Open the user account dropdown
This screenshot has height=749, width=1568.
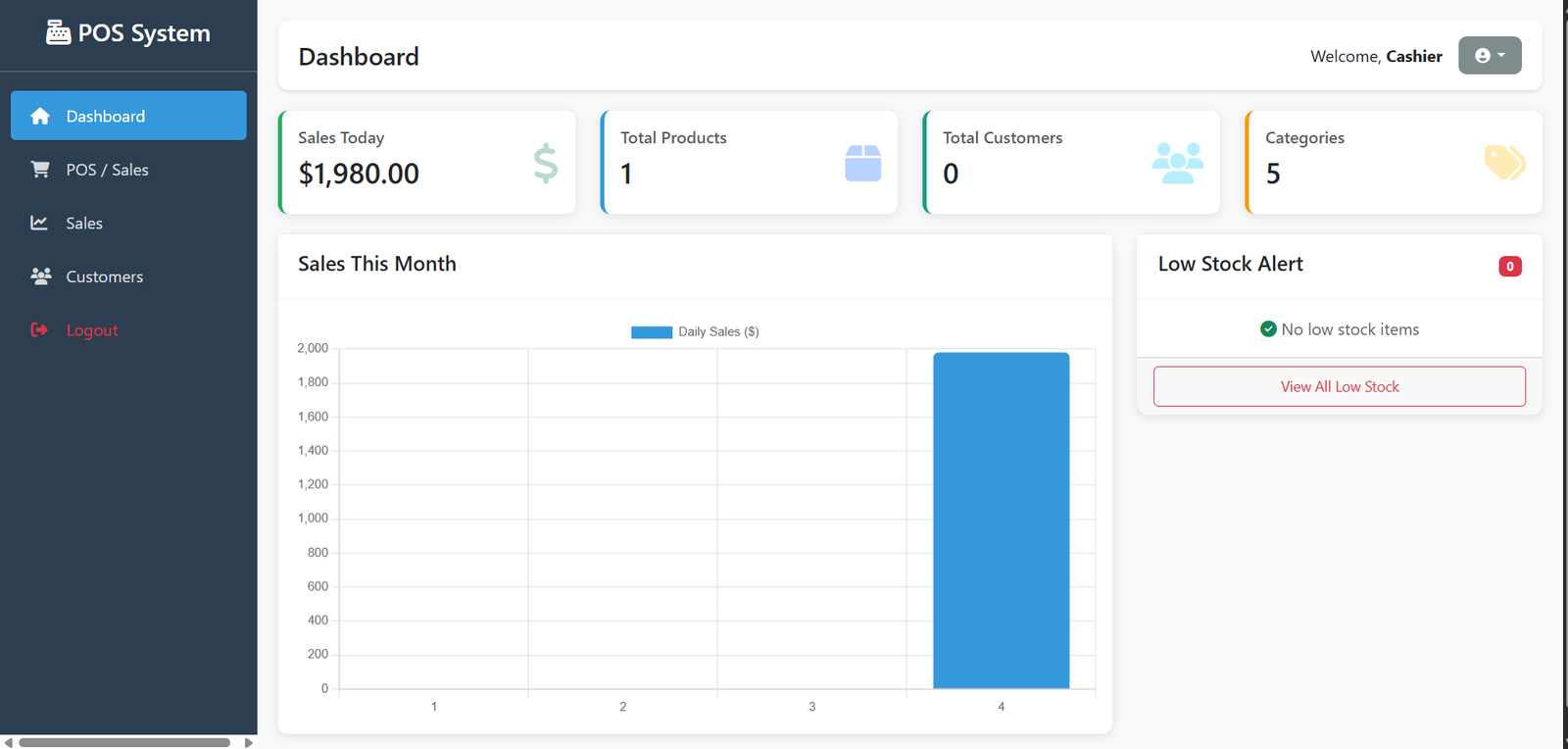tap(1489, 56)
